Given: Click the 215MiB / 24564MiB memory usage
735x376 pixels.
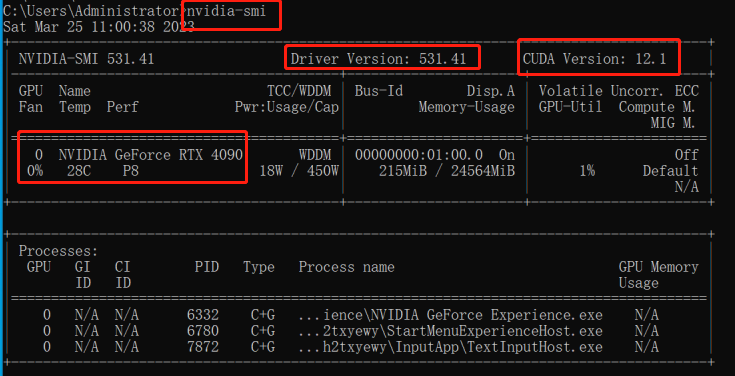Looking at the screenshot, I should coord(447,171).
